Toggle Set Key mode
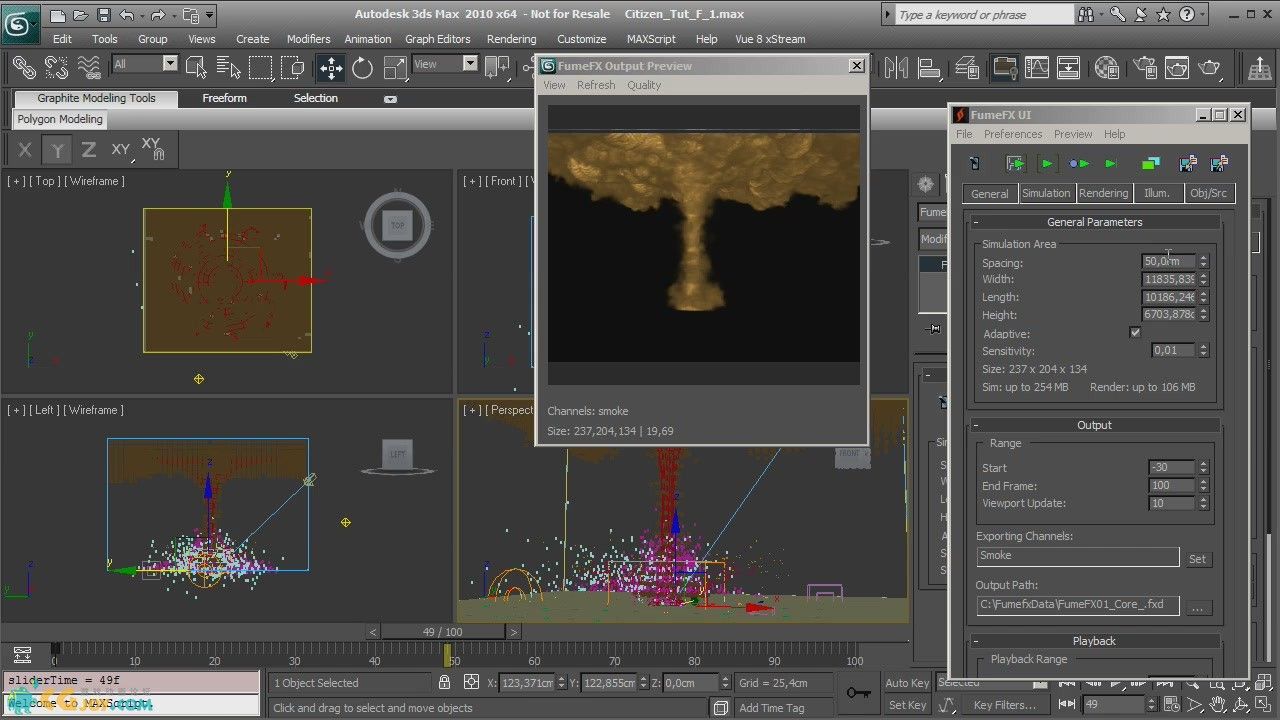Screen dimensions: 1280x720 tap(907, 705)
